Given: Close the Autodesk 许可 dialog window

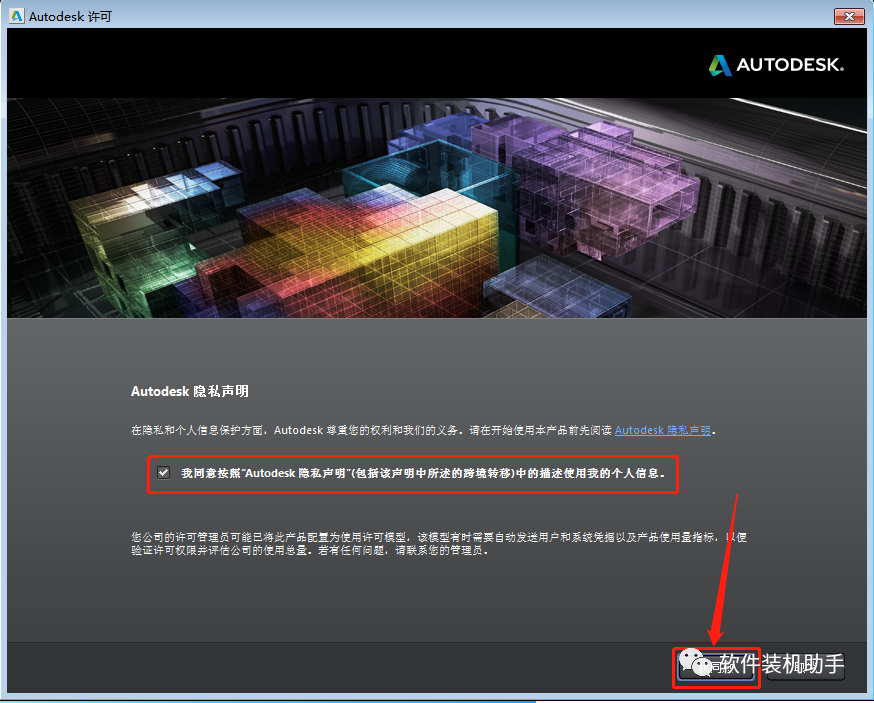Looking at the screenshot, I should [849, 16].
